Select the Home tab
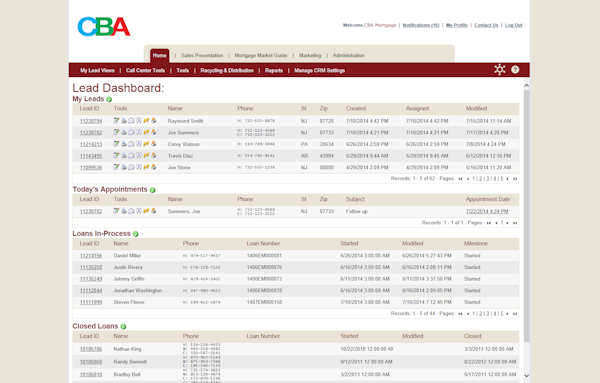 [x=160, y=55]
